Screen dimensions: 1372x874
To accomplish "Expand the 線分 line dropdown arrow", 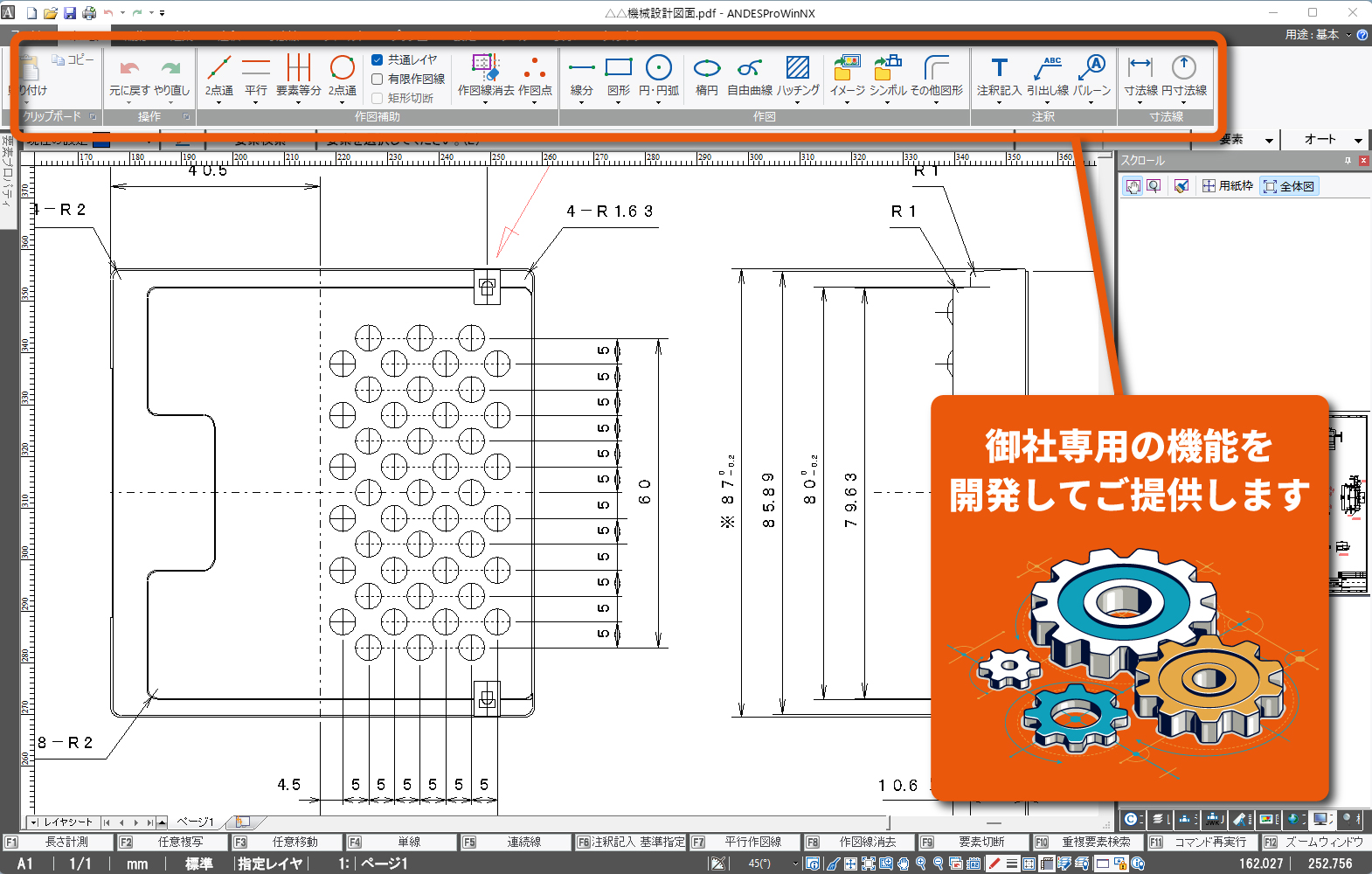I will (581, 102).
